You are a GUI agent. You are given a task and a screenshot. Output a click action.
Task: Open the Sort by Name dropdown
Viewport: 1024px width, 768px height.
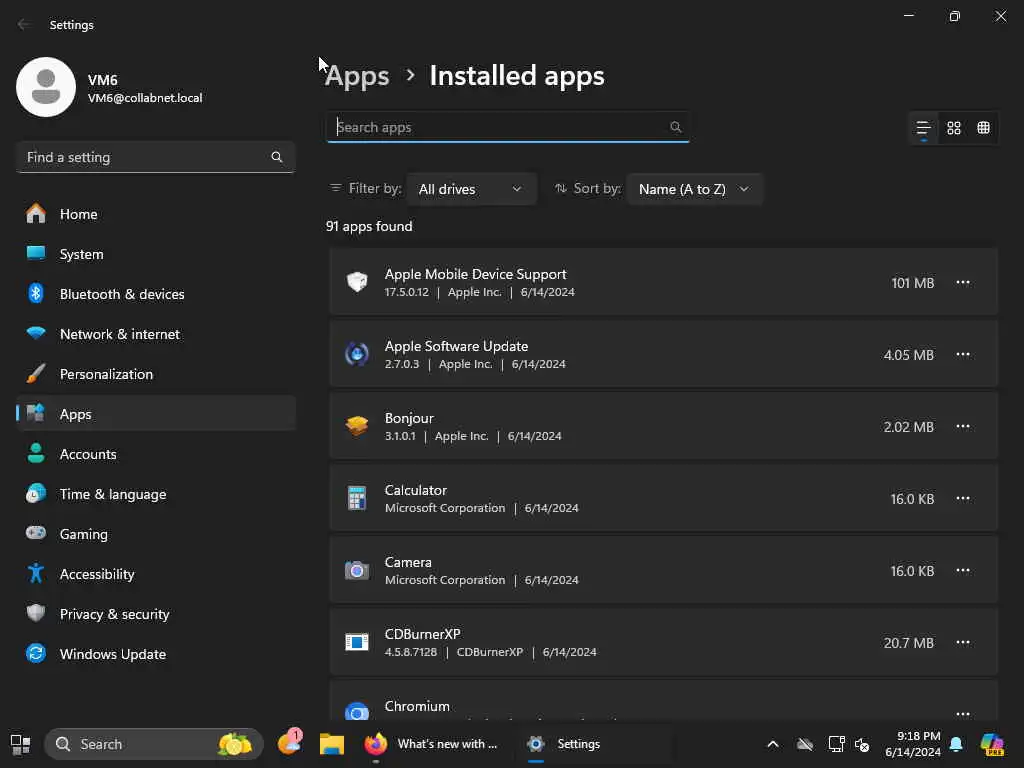coord(694,189)
